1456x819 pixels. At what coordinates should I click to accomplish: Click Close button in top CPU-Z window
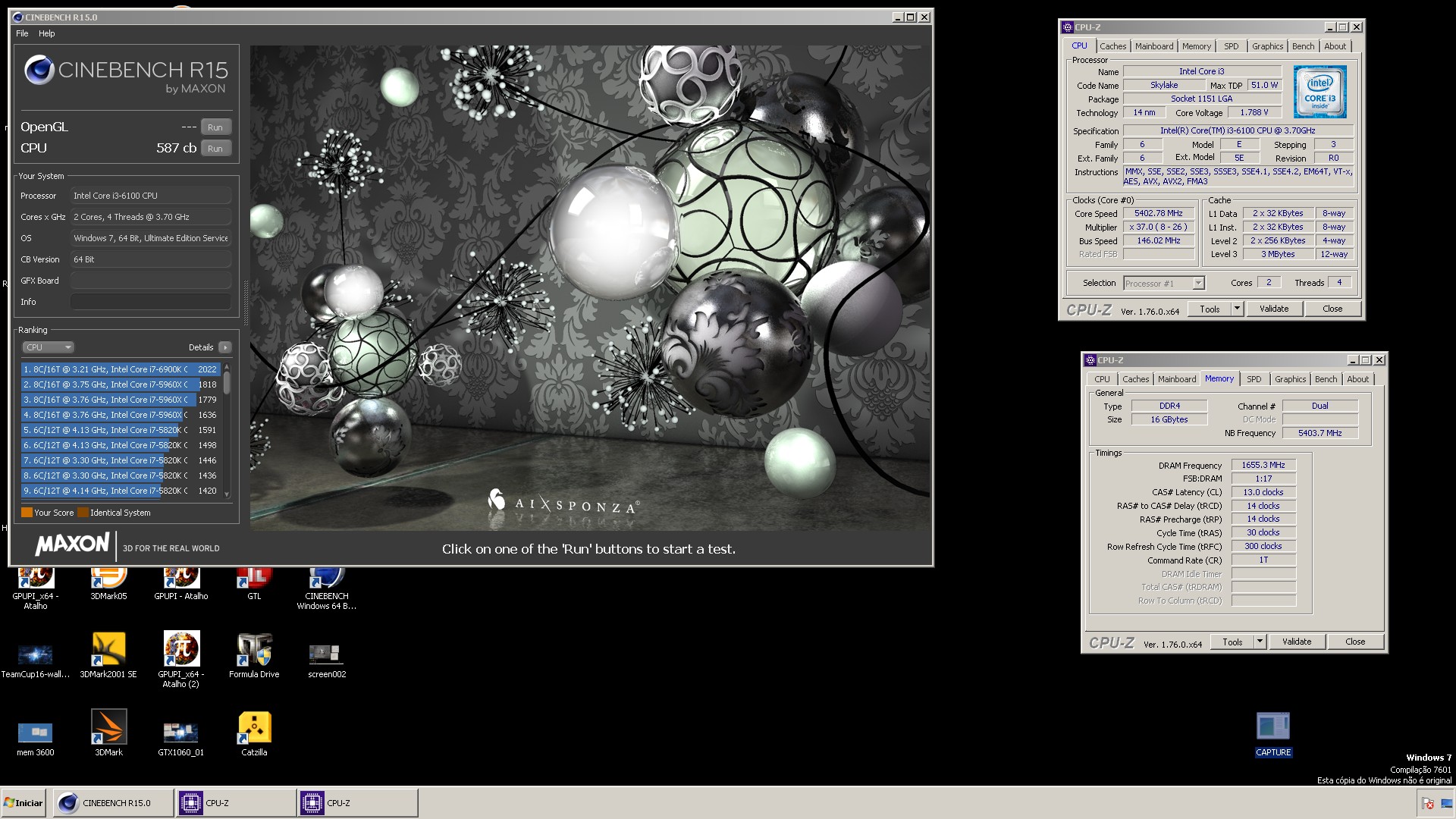1332,309
